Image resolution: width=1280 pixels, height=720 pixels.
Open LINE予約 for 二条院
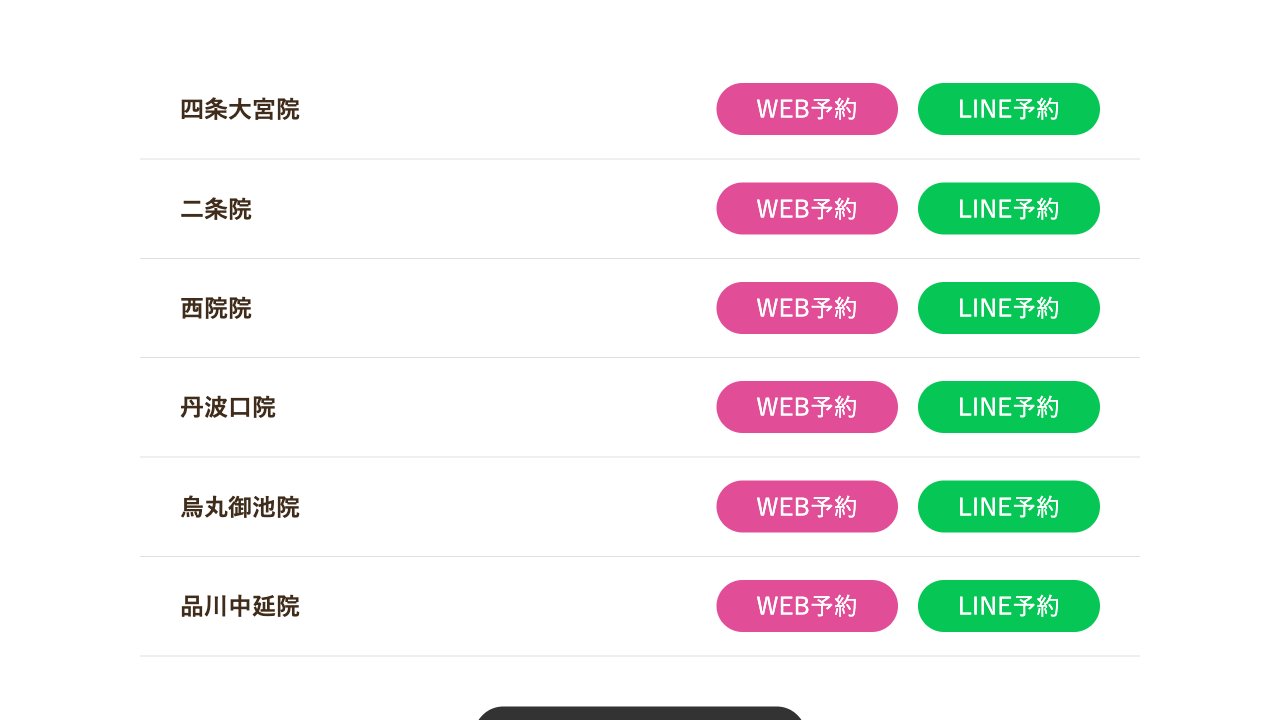pyautogui.click(x=1008, y=209)
